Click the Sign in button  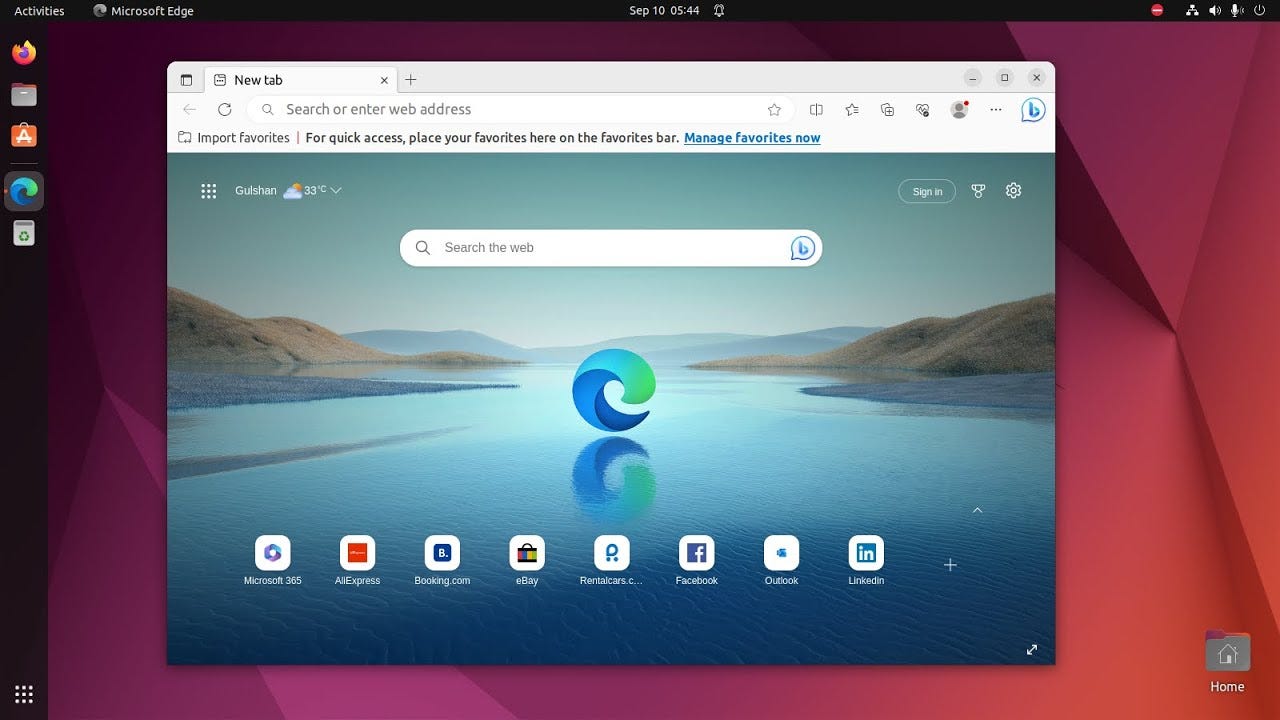(x=927, y=191)
